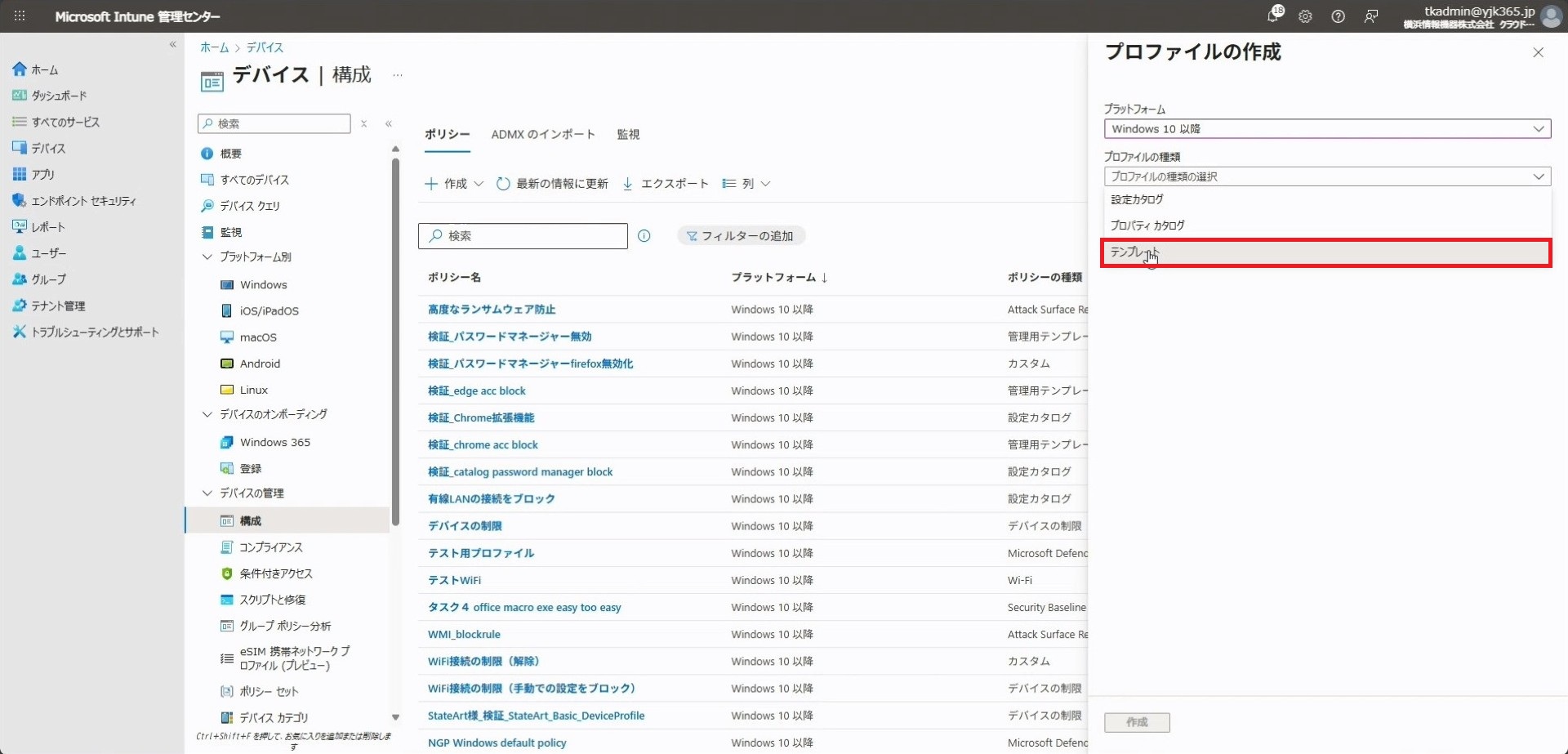The width and height of the screenshot is (1568, 754).
Task: Click the info icon beside policy search
Action: click(x=644, y=236)
